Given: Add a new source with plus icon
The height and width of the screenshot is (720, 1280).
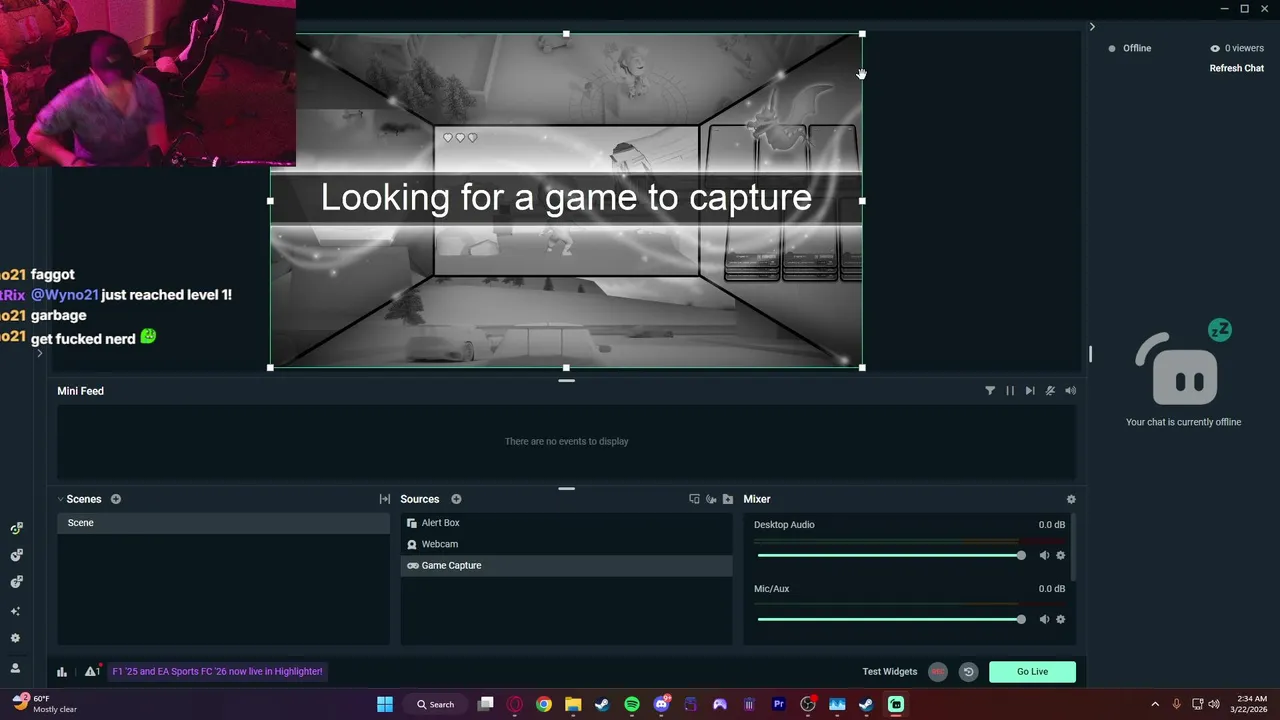Looking at the screenshot, I should (x=456, y=499).
